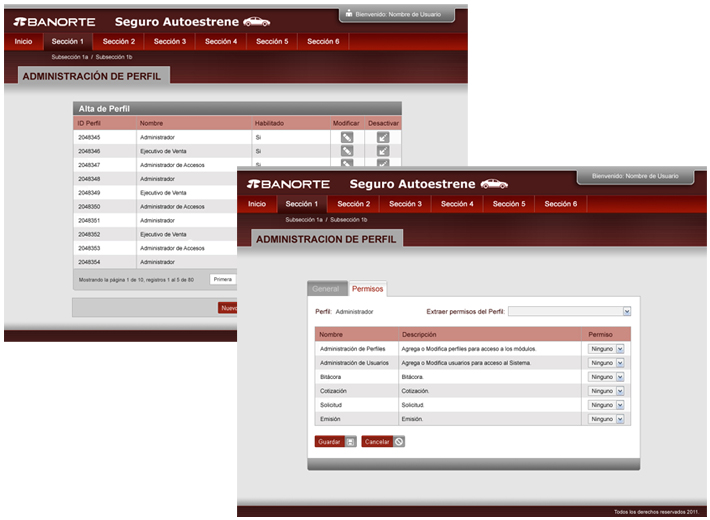This screenshot has height=520, width=710.
Task: Click the user icon beside Bienvenido in back window
Action: (x=348, y=15)
